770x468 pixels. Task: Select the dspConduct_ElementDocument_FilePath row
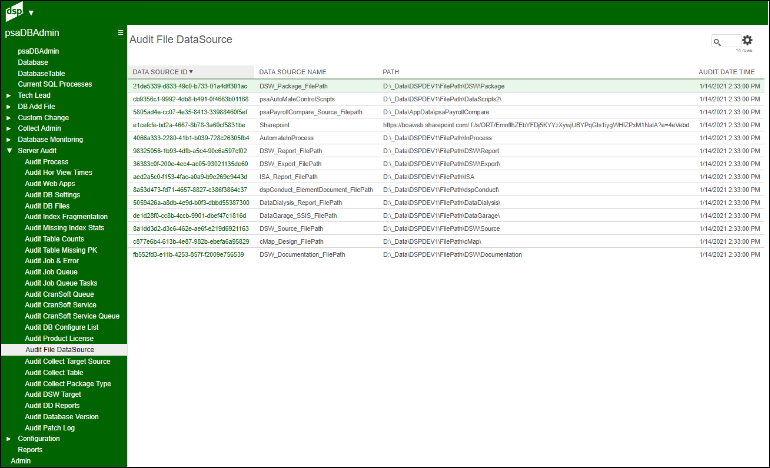pyautogui.click(x=446, y=190)
